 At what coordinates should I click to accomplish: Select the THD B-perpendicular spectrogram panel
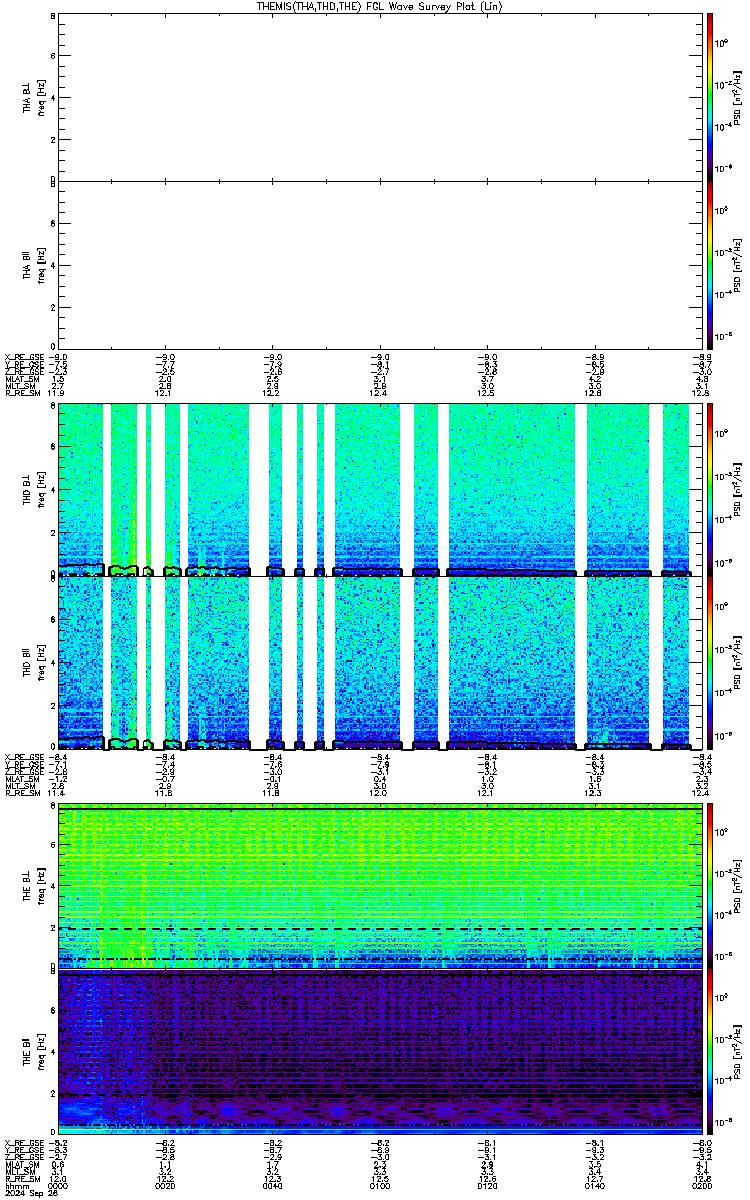379,489
